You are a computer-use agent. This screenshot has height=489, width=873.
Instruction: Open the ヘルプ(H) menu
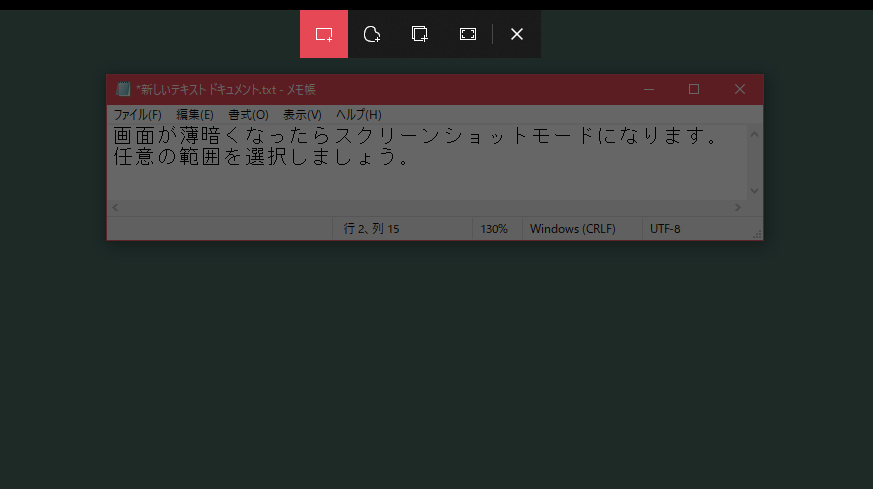[x=359, y=115]
